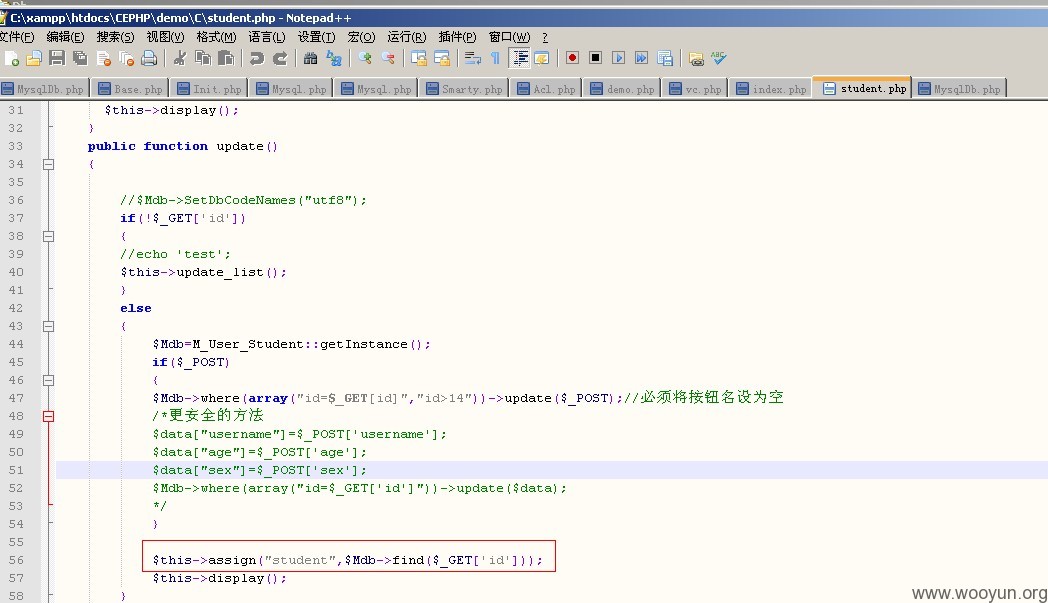Switch to the Init.php tab
Image resolution: width=1048 pixels, height=603 pixels.
coord(210,89)
